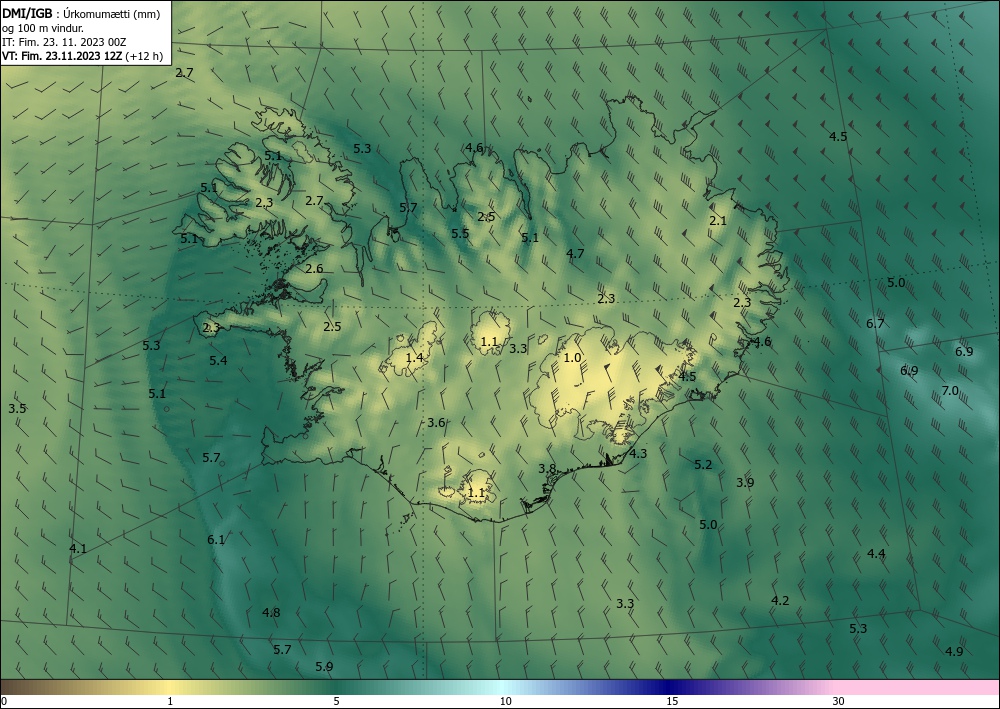Click the "15" tick label on color scale

672,701
